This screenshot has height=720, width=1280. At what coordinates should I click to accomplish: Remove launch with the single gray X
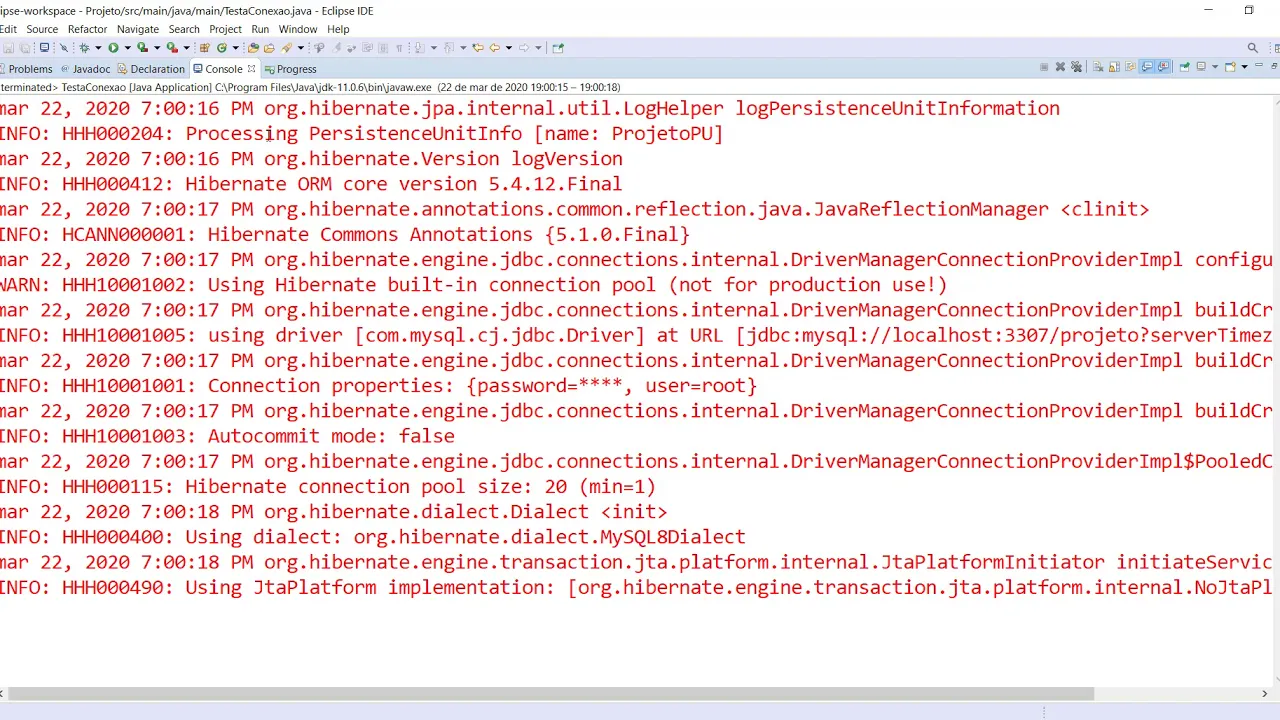1060,67
